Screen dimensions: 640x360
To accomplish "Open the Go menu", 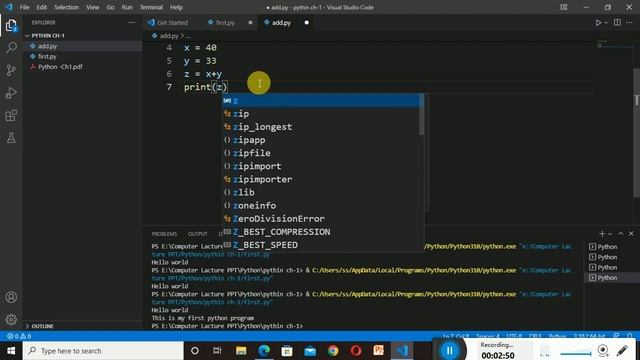I will 110,7.
